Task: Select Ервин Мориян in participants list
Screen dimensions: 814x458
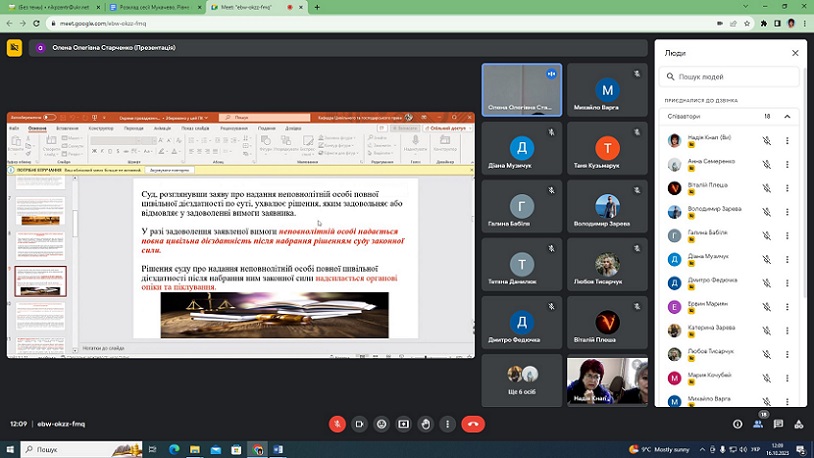Action: pos(729,307)
